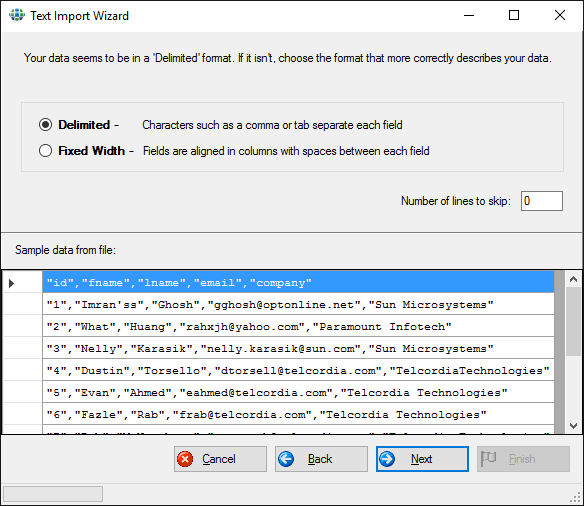Maximize the Text Import Wizard window
Image resolution: width=584 pixels, height=506 pixels.
(514, 15)
